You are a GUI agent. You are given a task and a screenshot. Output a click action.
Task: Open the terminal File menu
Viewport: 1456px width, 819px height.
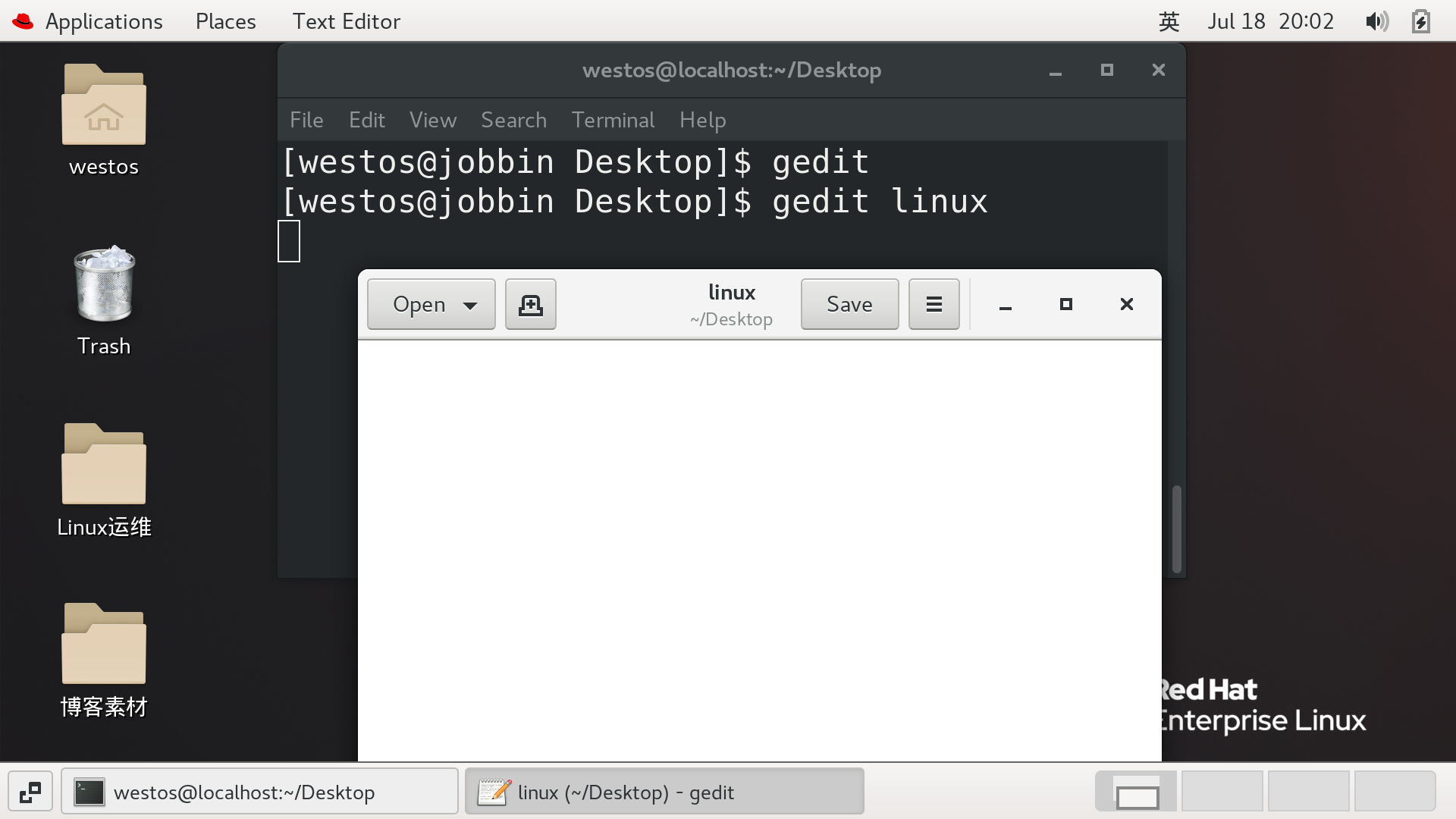click(306, 120)
